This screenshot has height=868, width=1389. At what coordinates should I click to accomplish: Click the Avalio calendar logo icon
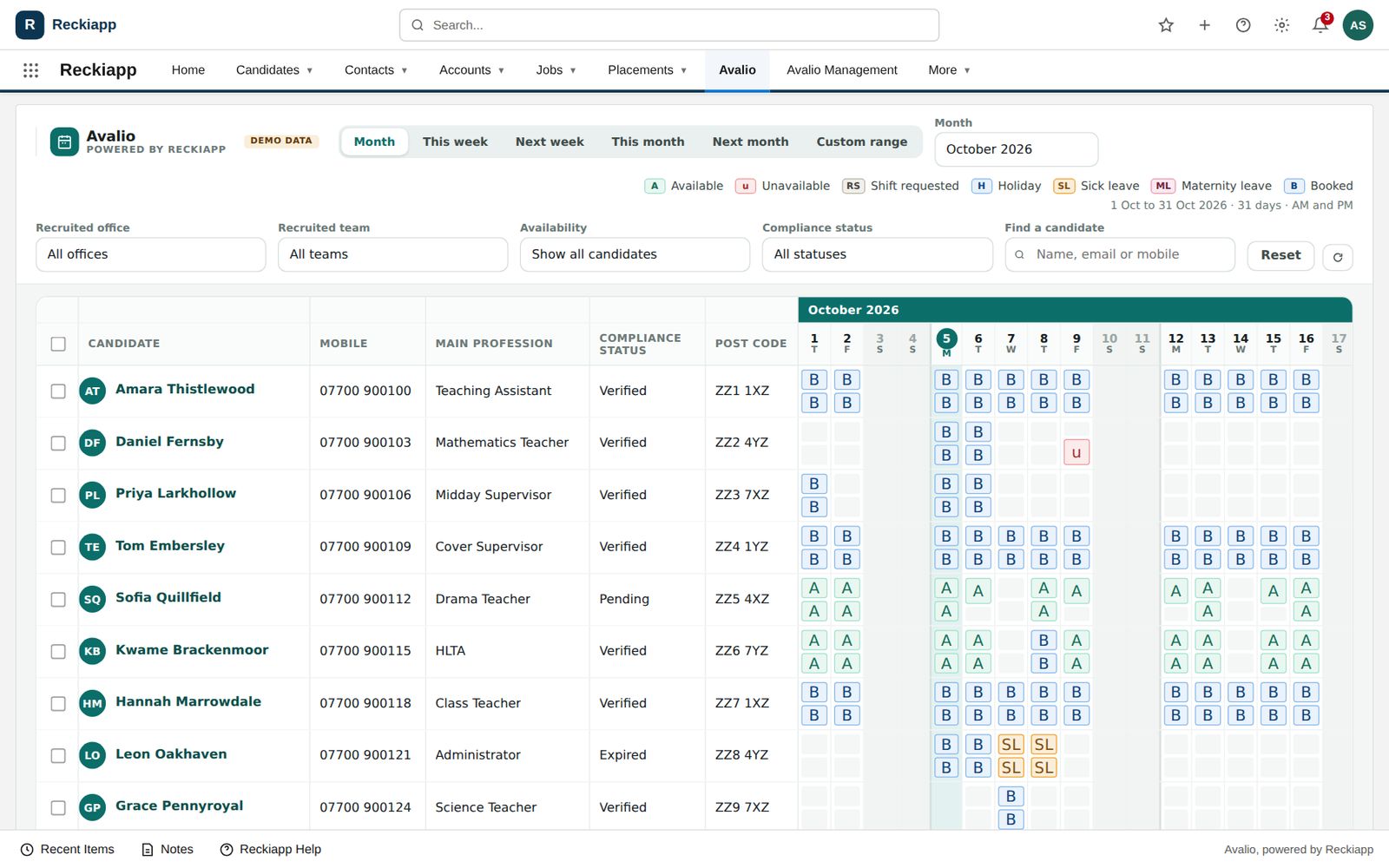(x=64, y=141)
